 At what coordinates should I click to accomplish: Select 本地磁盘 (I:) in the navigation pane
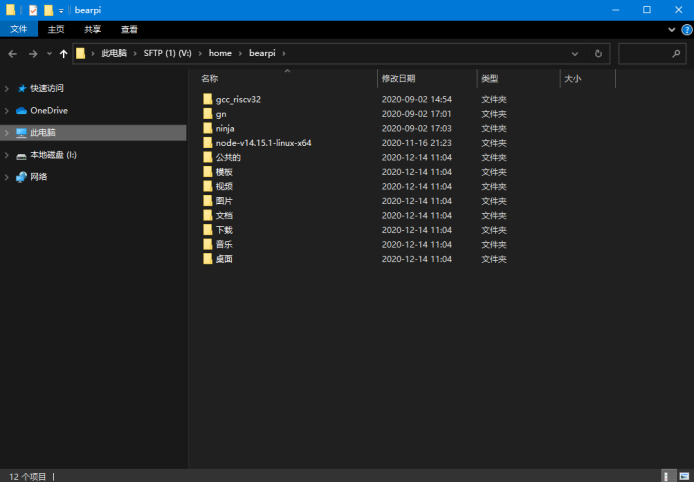point(53,155)
